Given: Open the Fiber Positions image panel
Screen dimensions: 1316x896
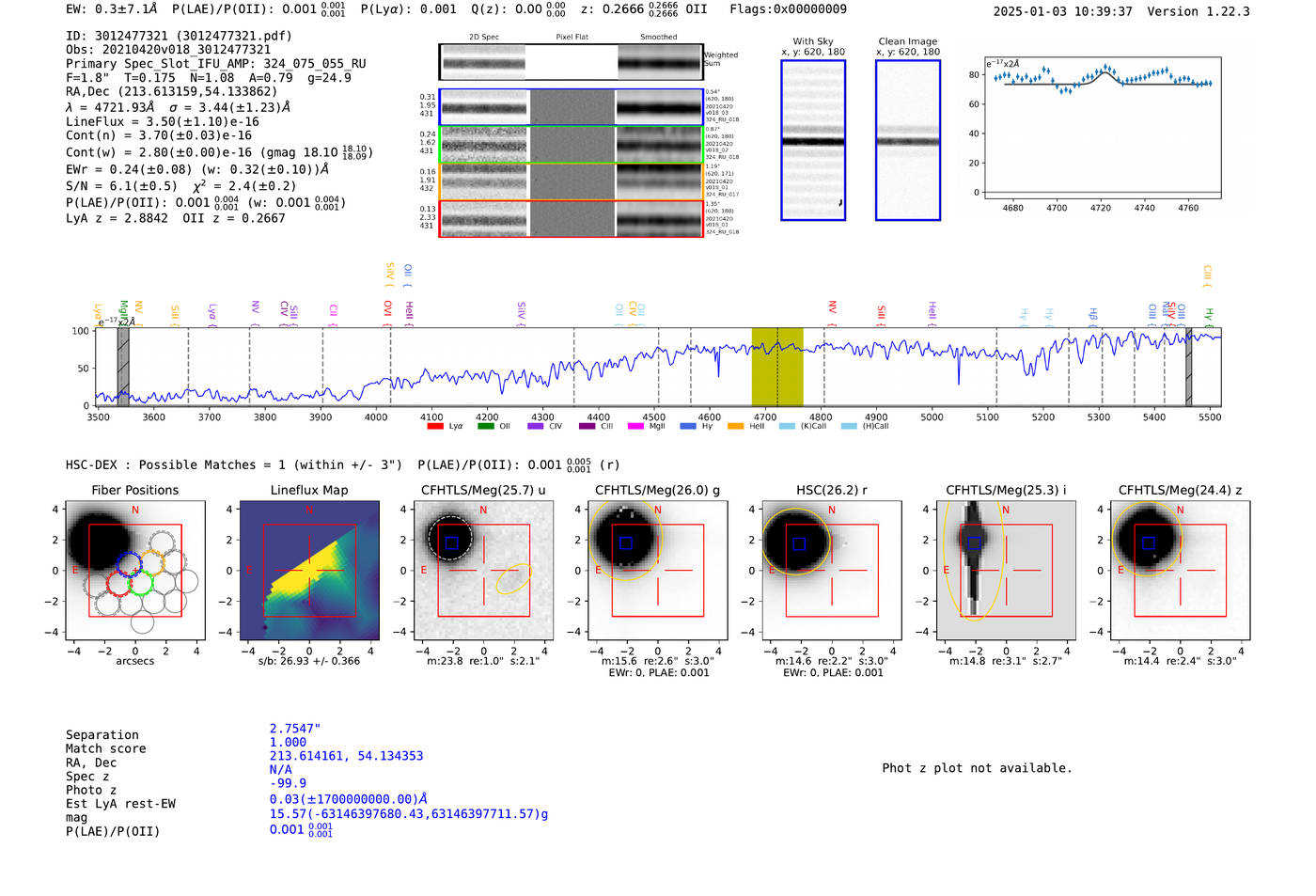Looking at the screenshot, I should (x=135, y=571).
